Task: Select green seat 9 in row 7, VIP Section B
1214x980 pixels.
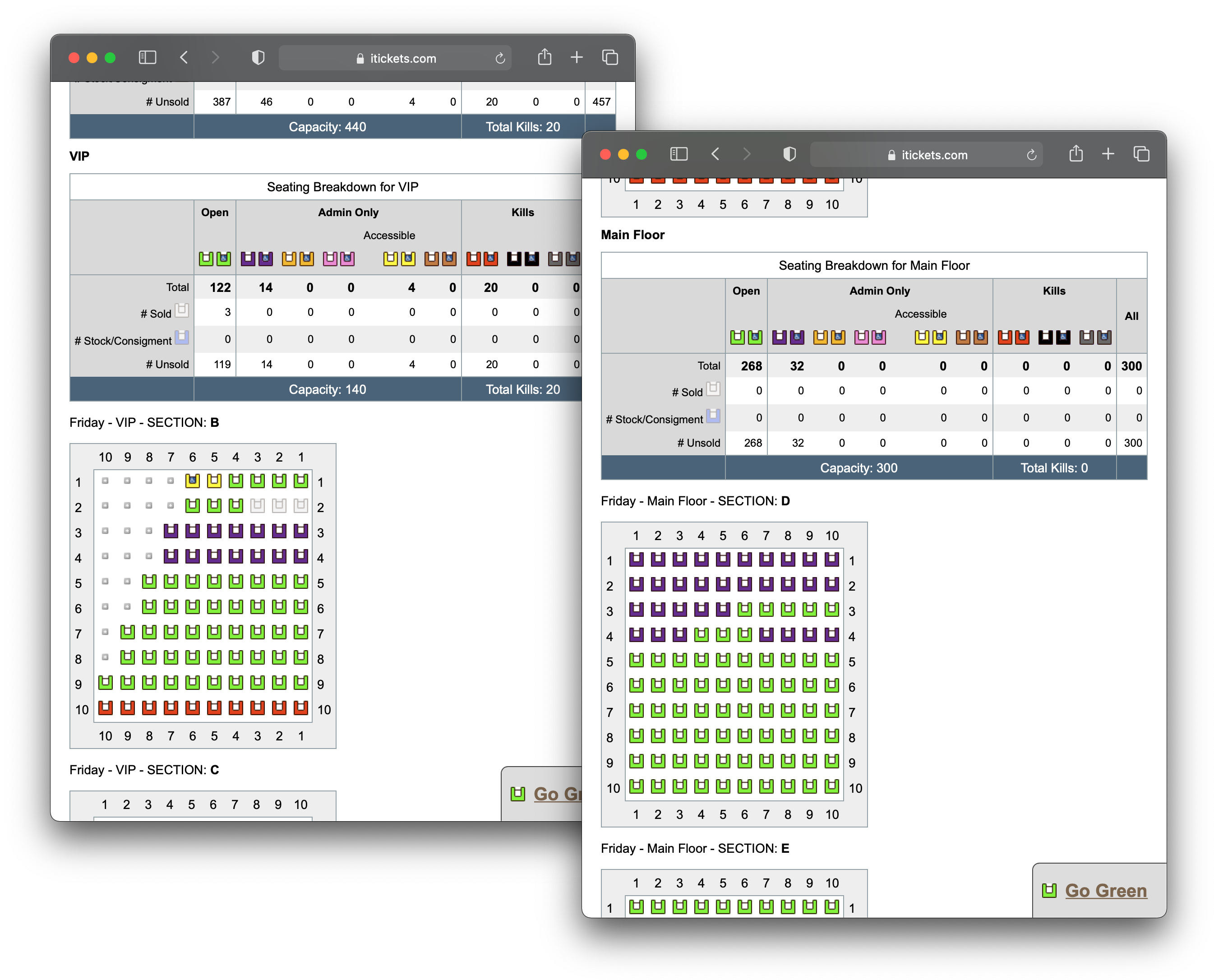Action: tap(128, 632)
